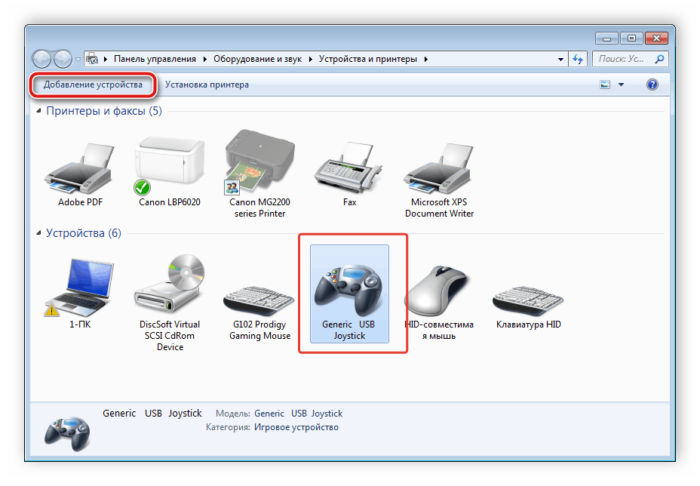
Task: Click the Back navigation arrow
Action: coord(44,59)
